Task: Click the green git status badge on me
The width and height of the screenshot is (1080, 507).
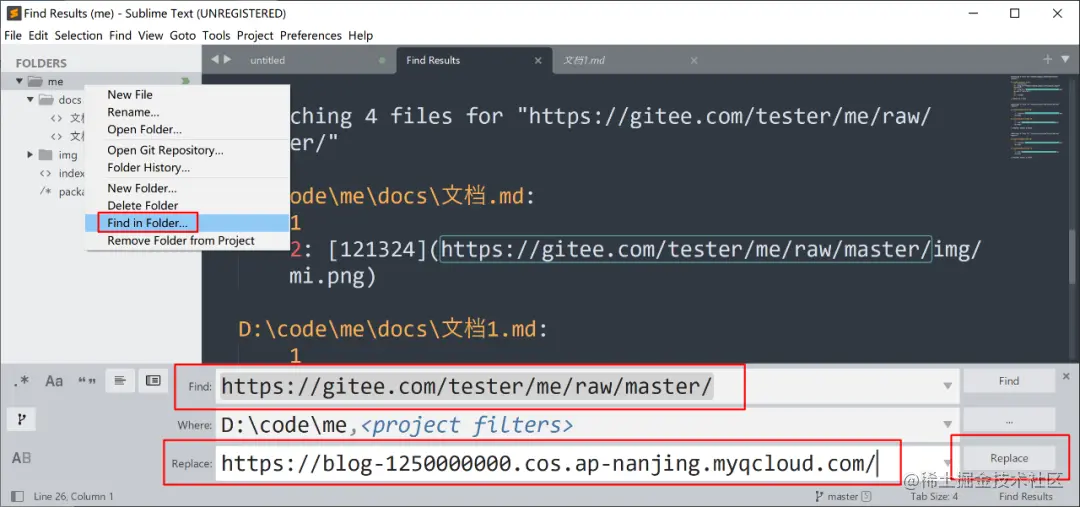Action: 185,81
